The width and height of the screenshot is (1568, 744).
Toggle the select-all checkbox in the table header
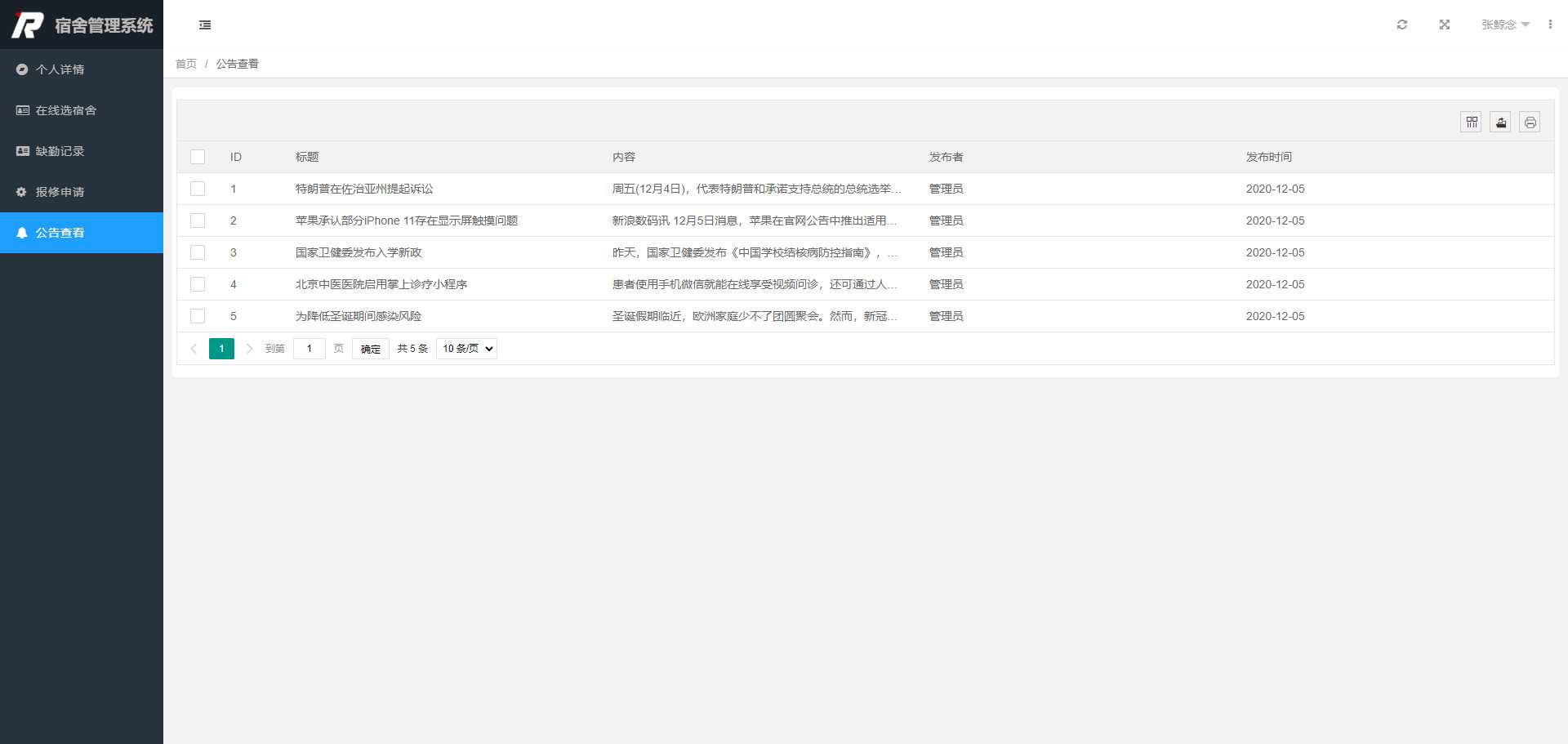[198, 157]
